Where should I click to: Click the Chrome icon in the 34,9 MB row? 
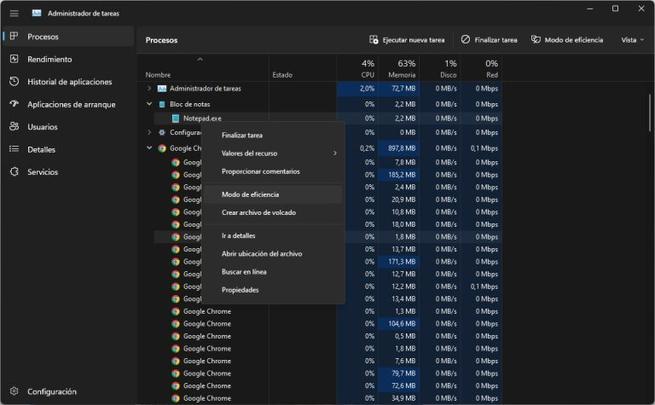[x=176, y=398]
